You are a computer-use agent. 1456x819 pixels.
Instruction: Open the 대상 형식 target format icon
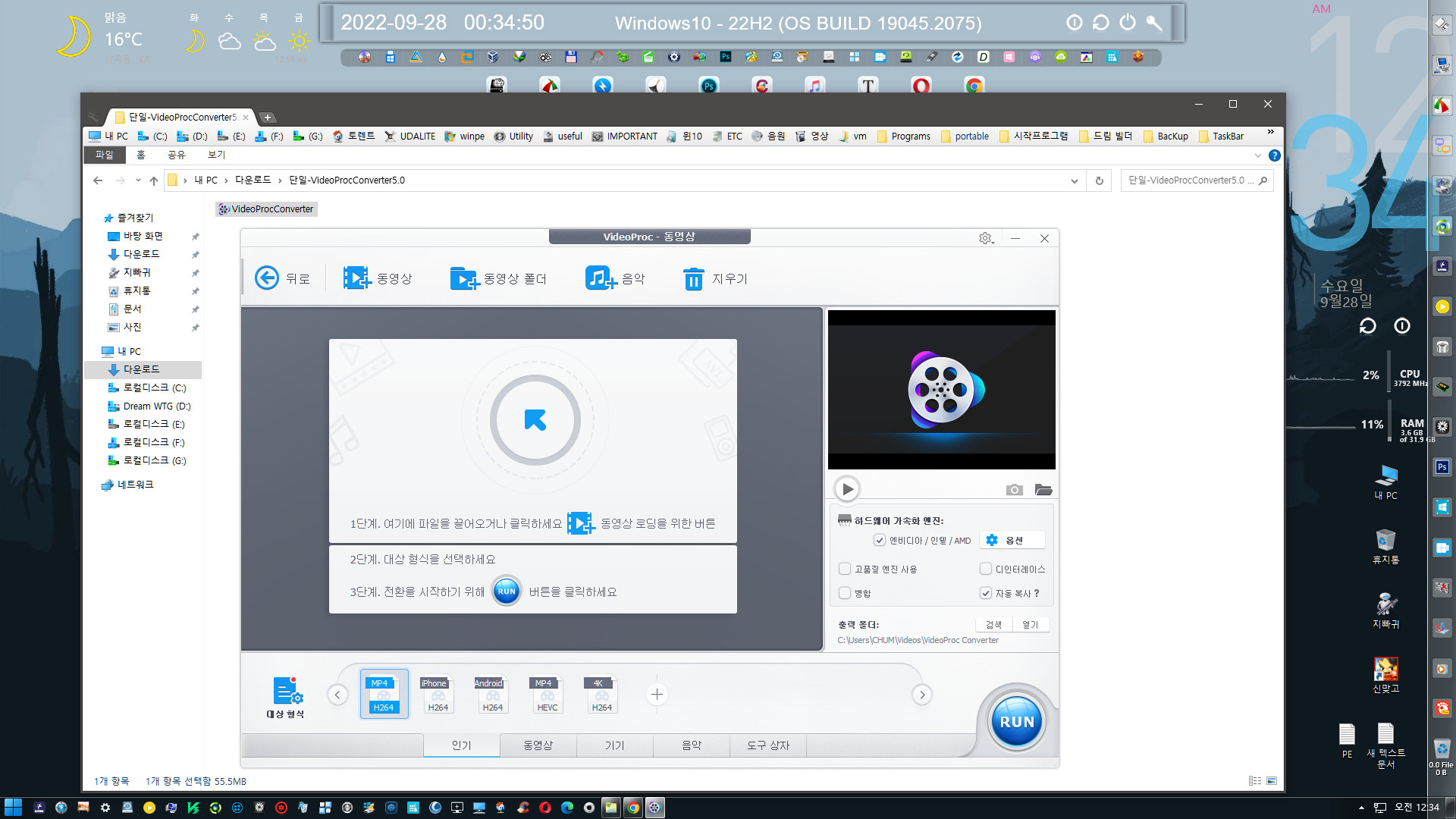click(x=287, y=691)
